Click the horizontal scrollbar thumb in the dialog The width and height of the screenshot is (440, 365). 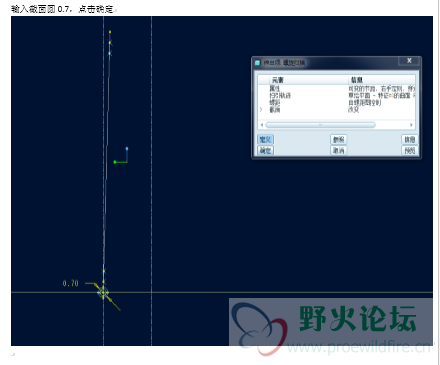point(320,125)
